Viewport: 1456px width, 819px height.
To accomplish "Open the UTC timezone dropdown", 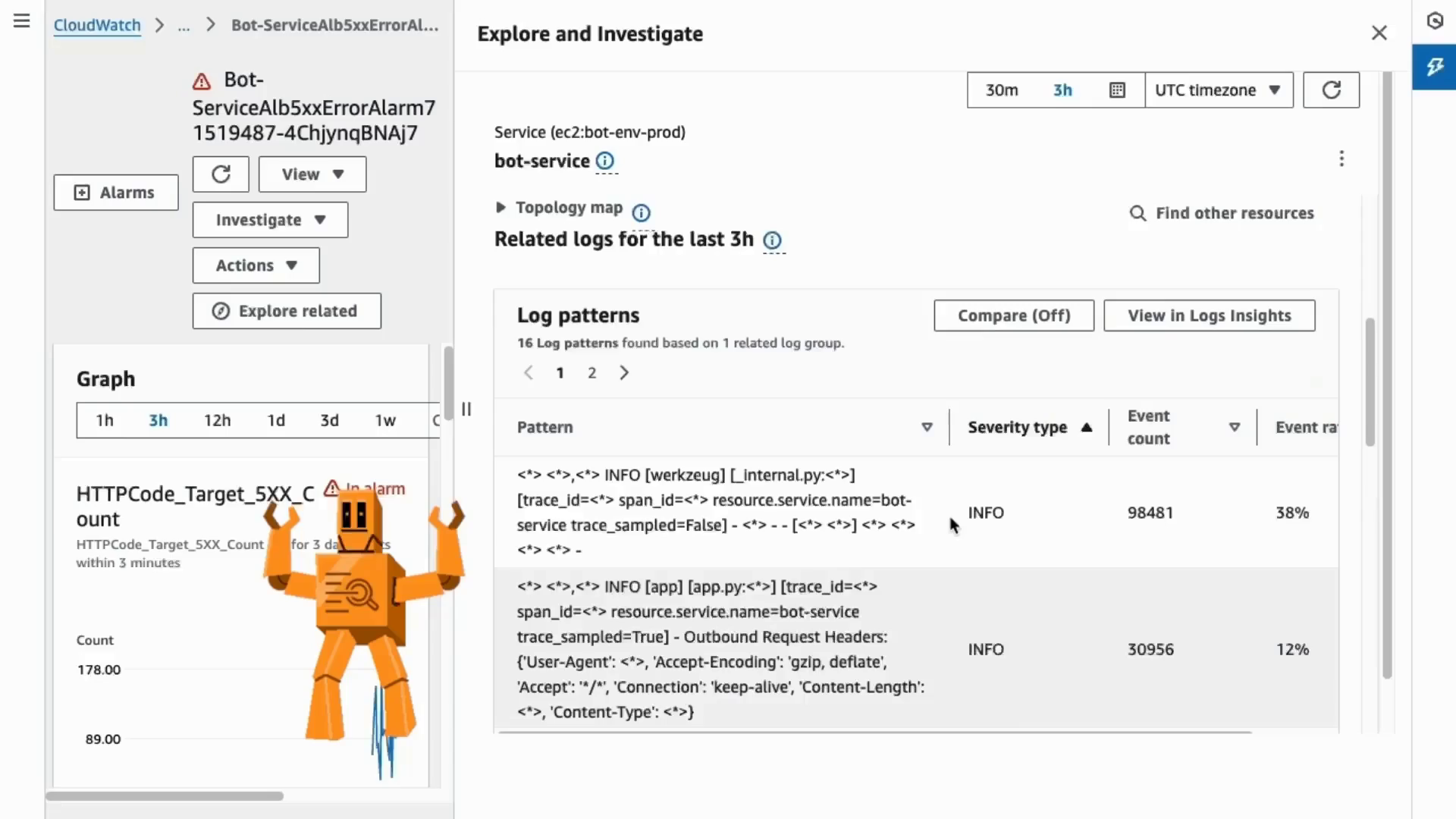I will pos(1218,90).
